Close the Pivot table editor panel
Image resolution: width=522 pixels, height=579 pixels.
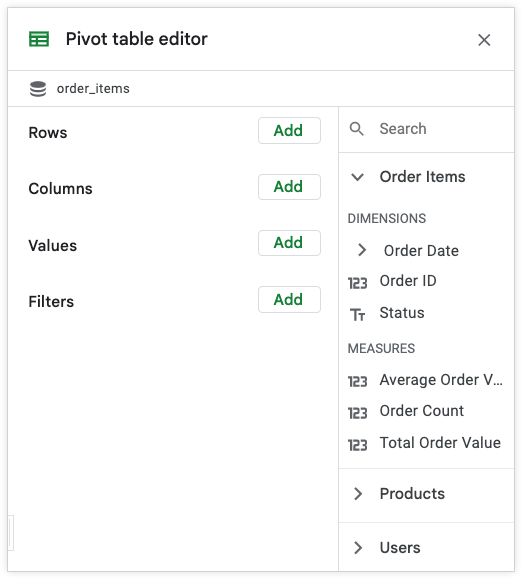coord(484,40)
